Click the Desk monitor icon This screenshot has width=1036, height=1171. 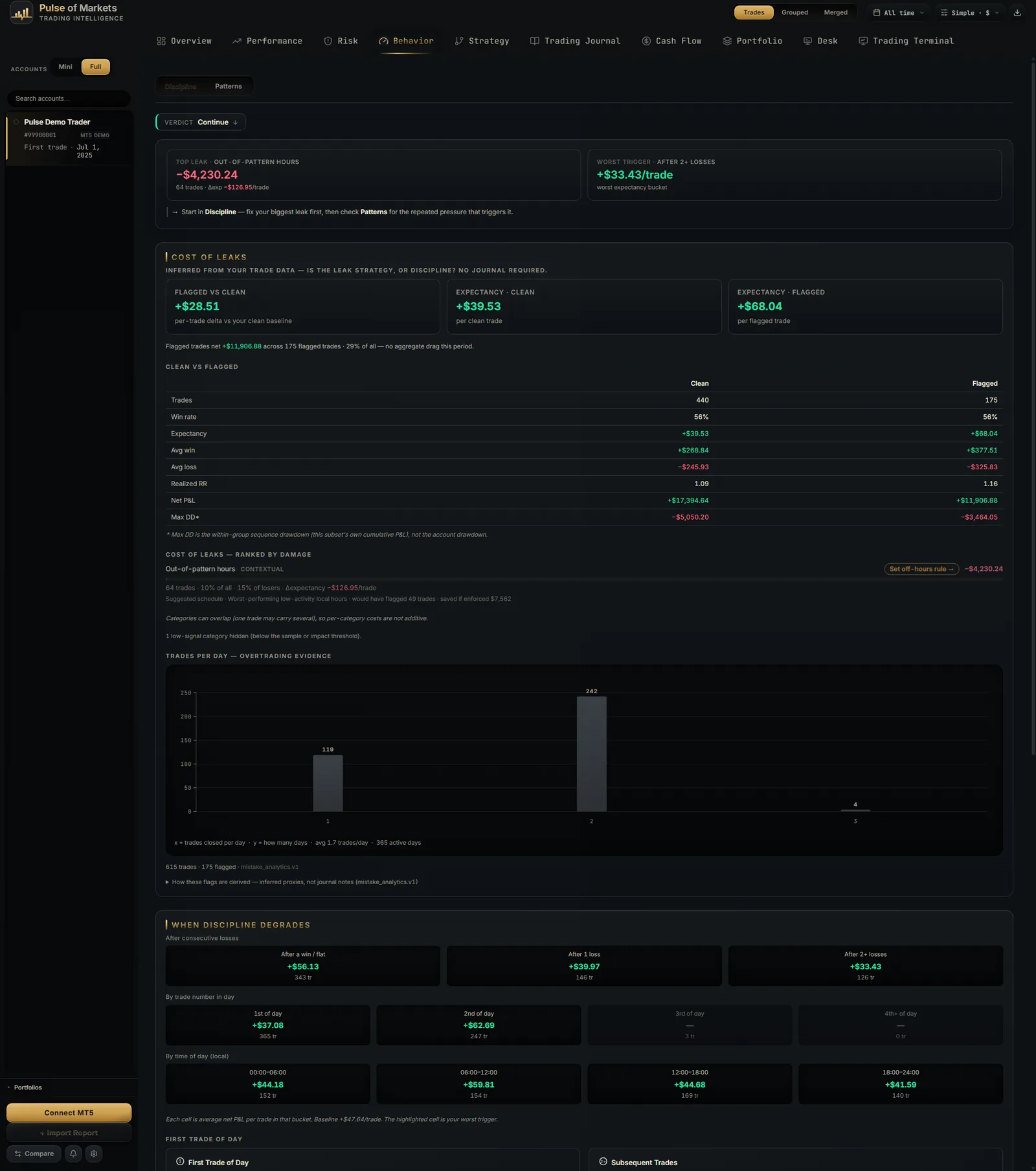[808, 41]
